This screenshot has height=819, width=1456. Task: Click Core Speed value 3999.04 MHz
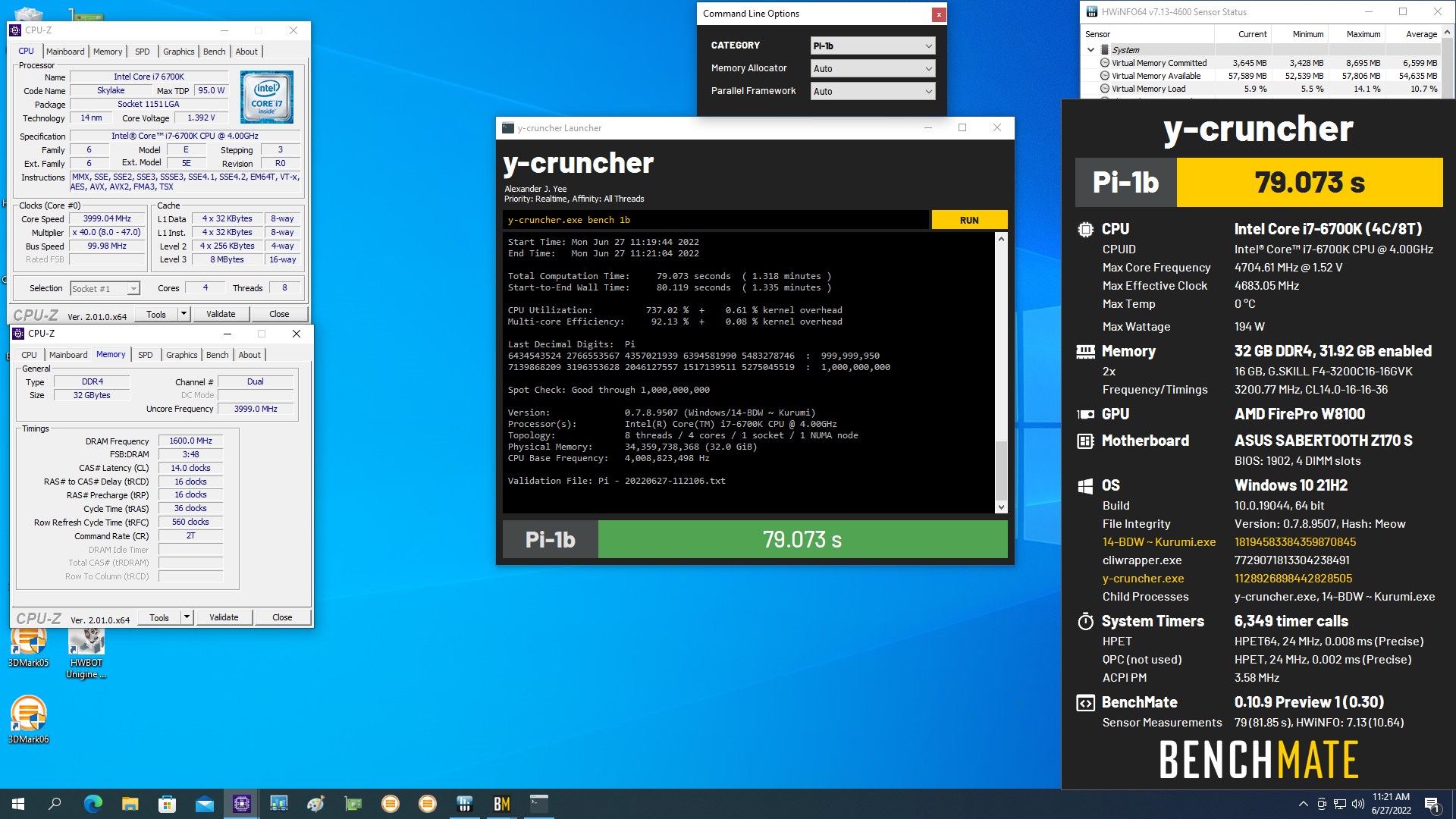pyautogui.click(x=107, y=218)
